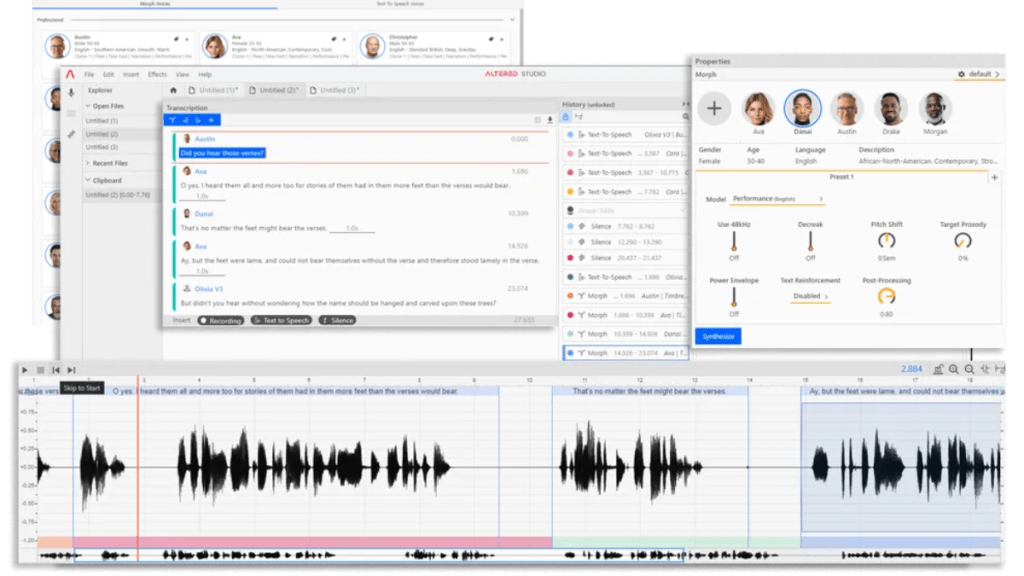The width and height of the screenshot is (1024, 576).
Task: Insert Silence
Action: click(337, 321)
